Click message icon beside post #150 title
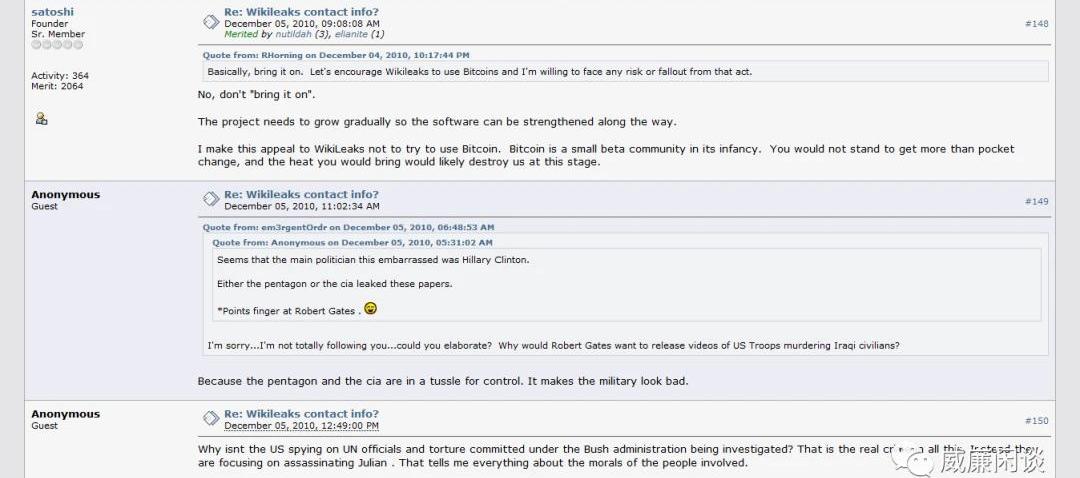The image size is (1080, 478). coord(211,419)
